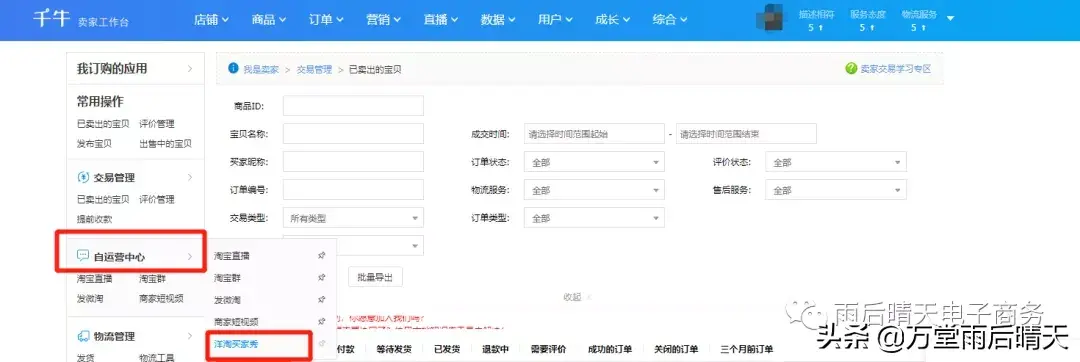Open 出售中的宝贝 in the sidebar
Screen dimensions: 1080x362
[165, 144]
